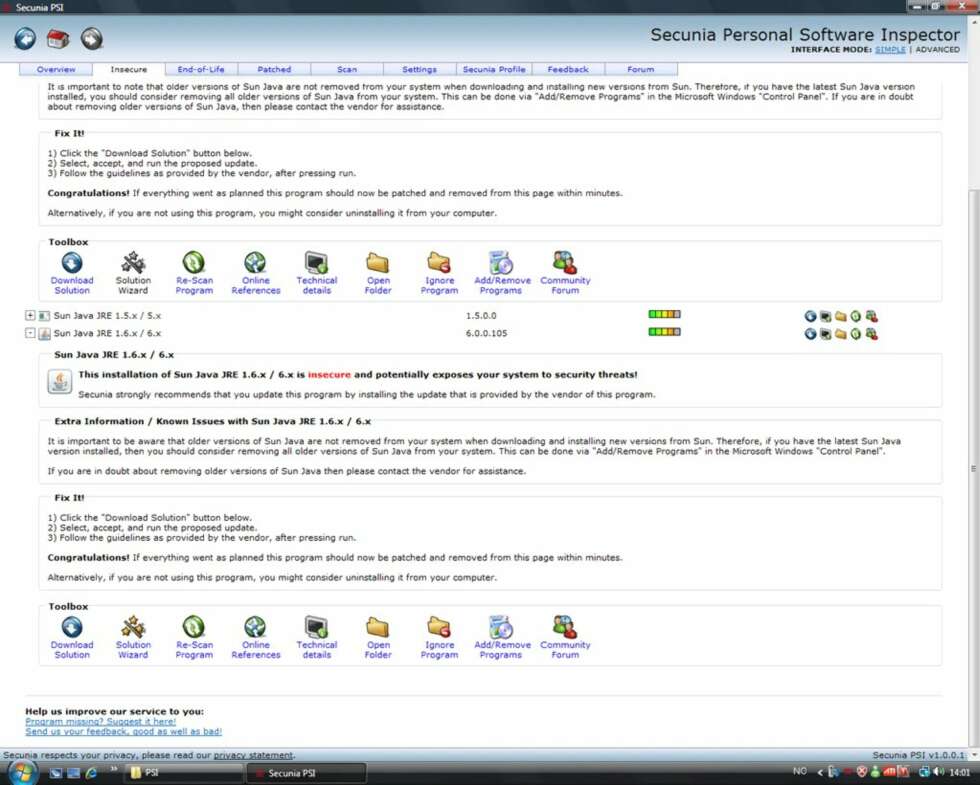The image size is (980, 785).
Task: Click the threat rating bar for JRE 1.6.x
Action: click(664, 332)
